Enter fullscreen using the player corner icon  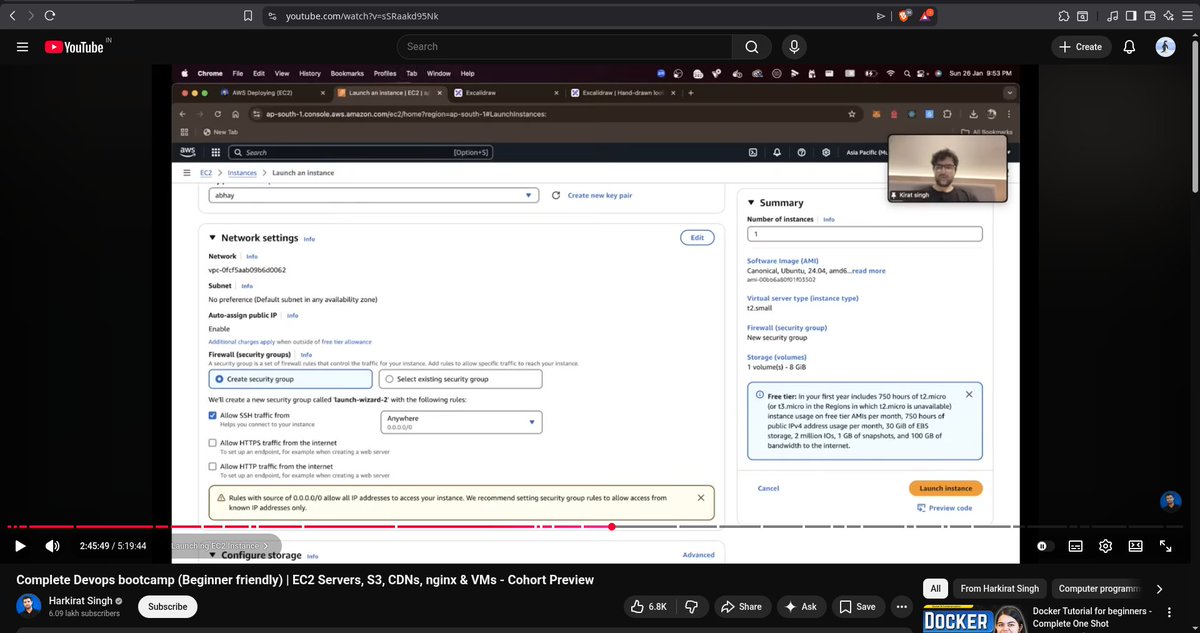click(1165, 546)
